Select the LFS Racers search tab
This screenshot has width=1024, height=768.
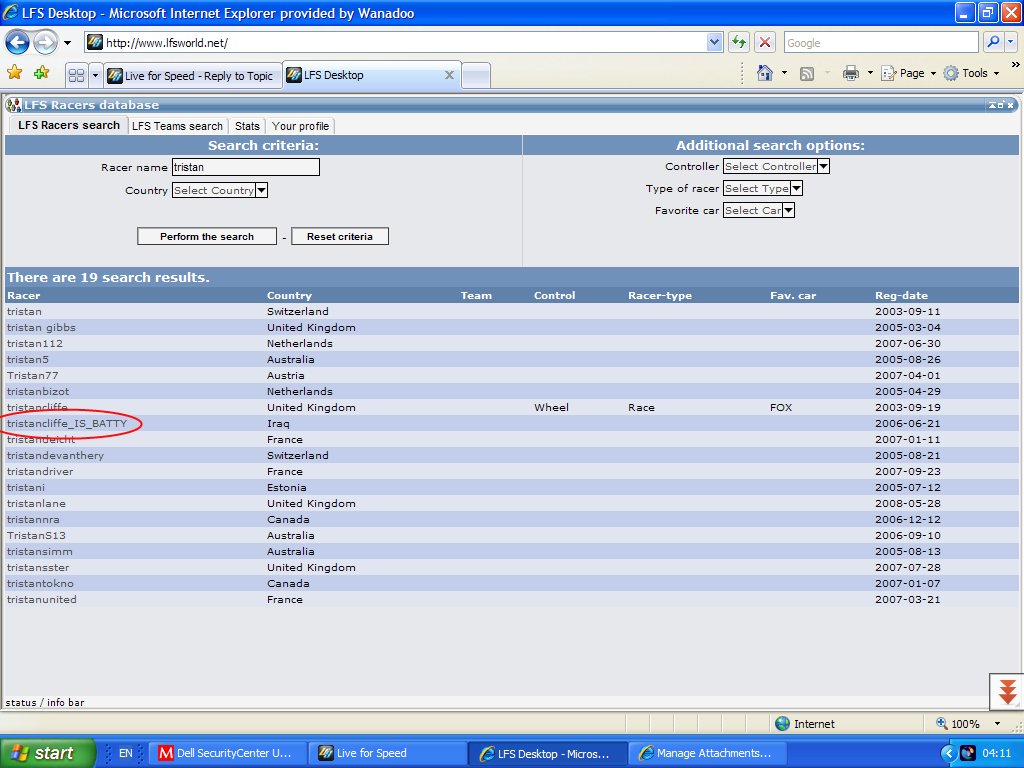69,125
